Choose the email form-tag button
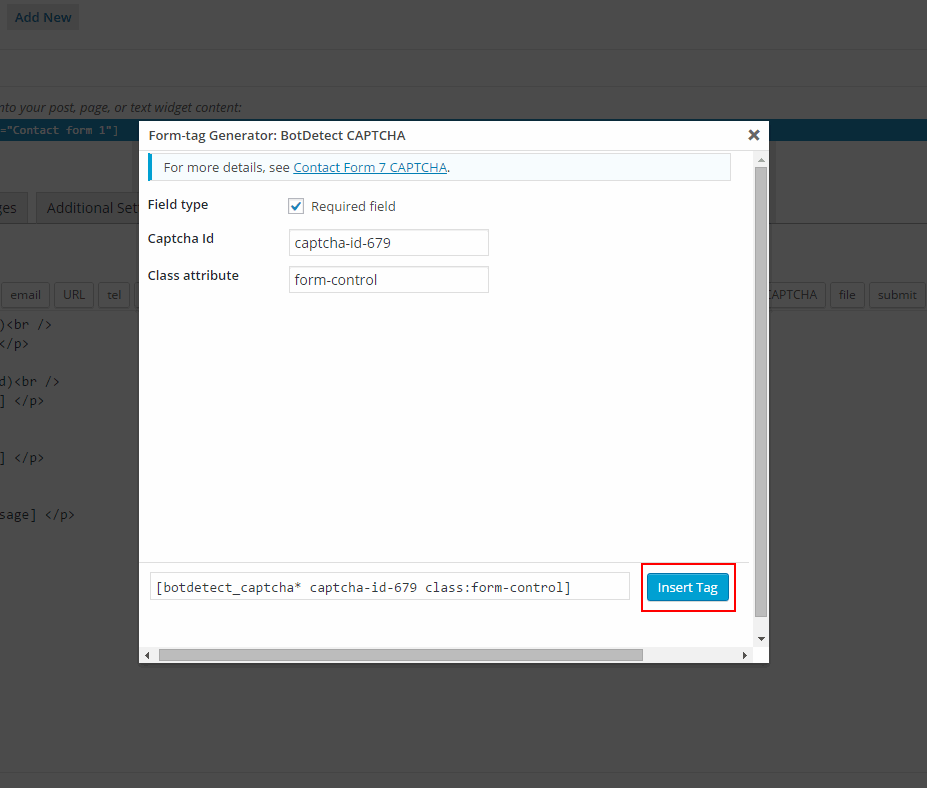This screenshot has height=788, width=927. (x=26, y=295)
